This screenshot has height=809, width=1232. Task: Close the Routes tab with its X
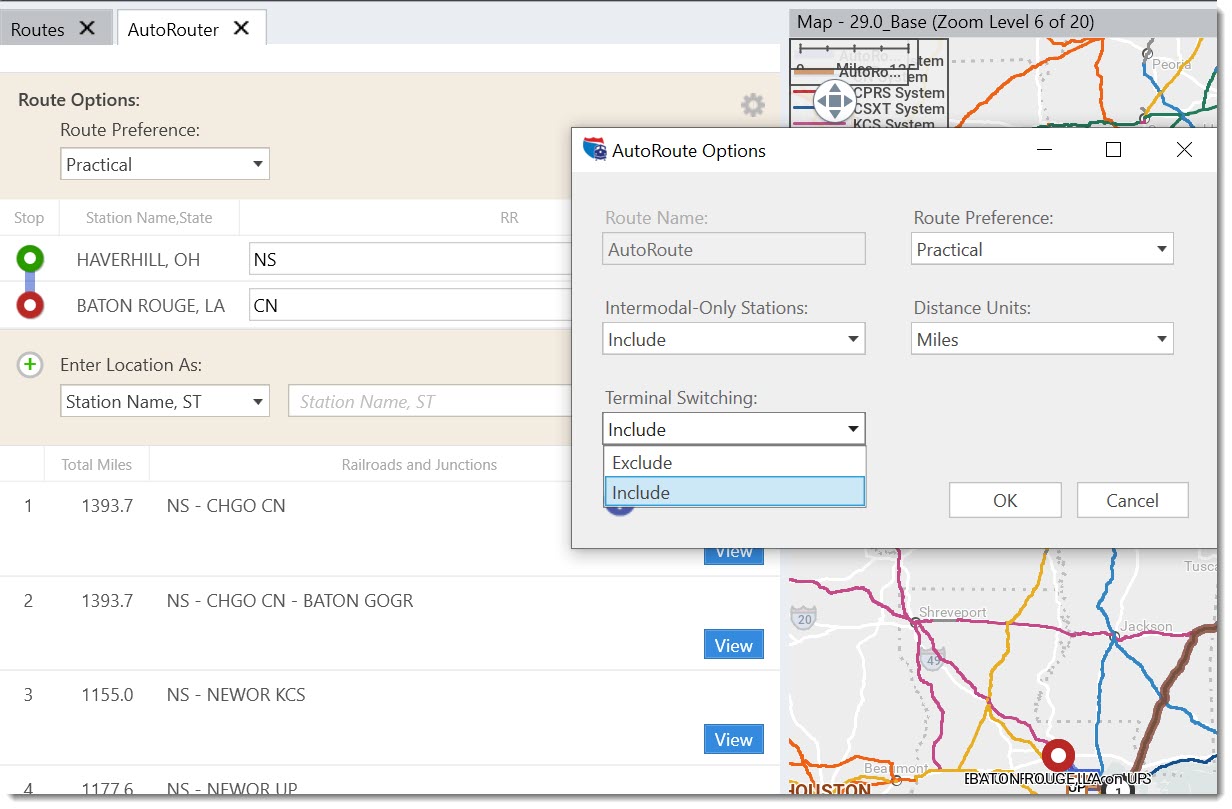(x=87, y=29)
